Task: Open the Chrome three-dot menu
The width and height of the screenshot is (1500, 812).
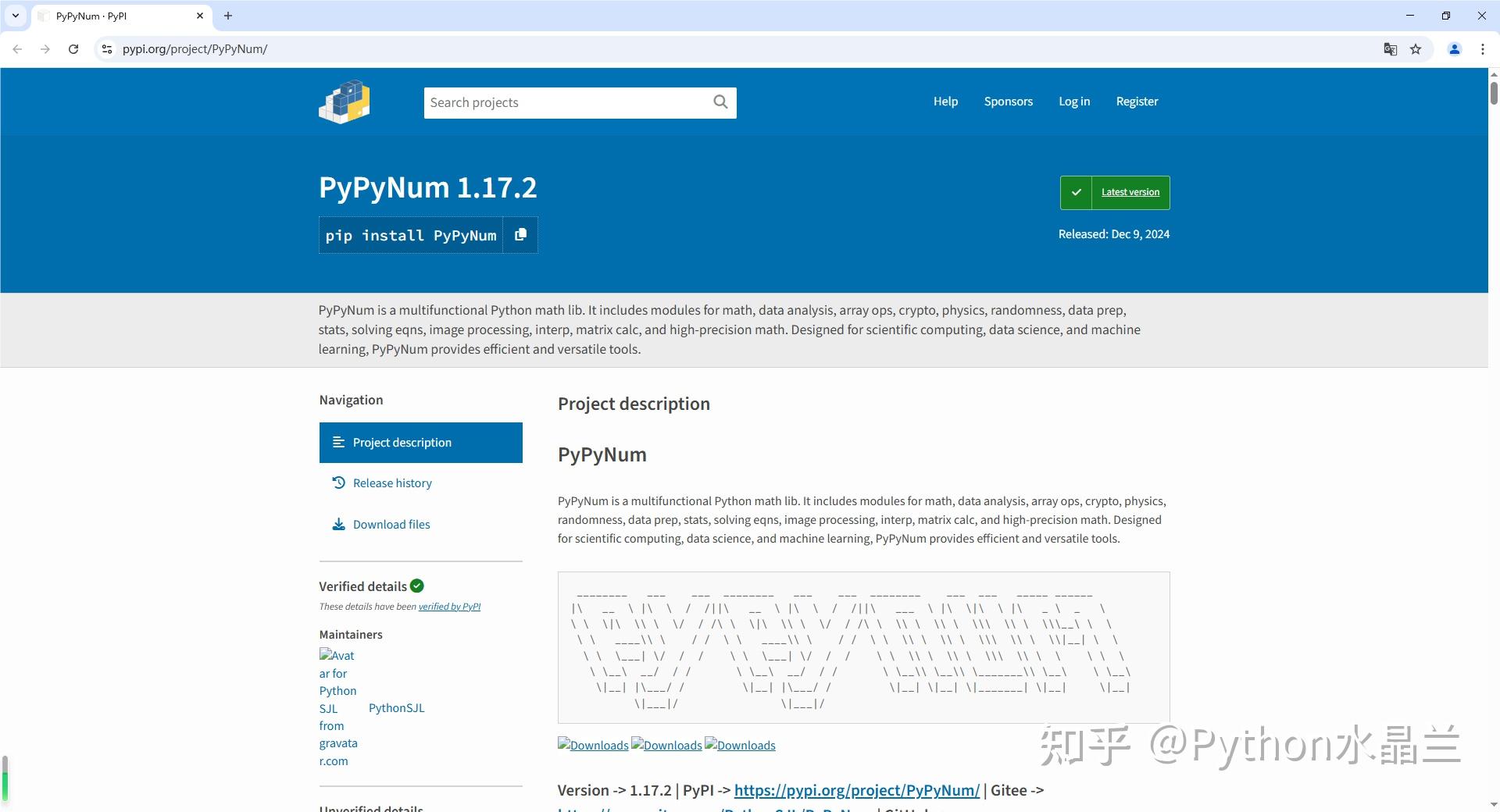Action: pyautogui.click(x=1482, y=48)
